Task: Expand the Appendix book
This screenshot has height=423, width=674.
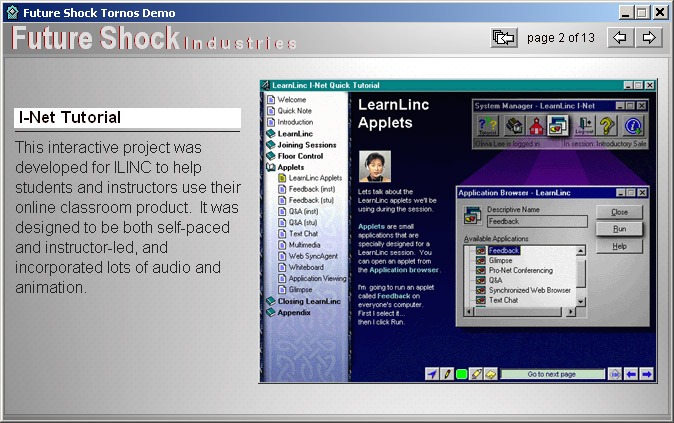Action: (271, 313)
